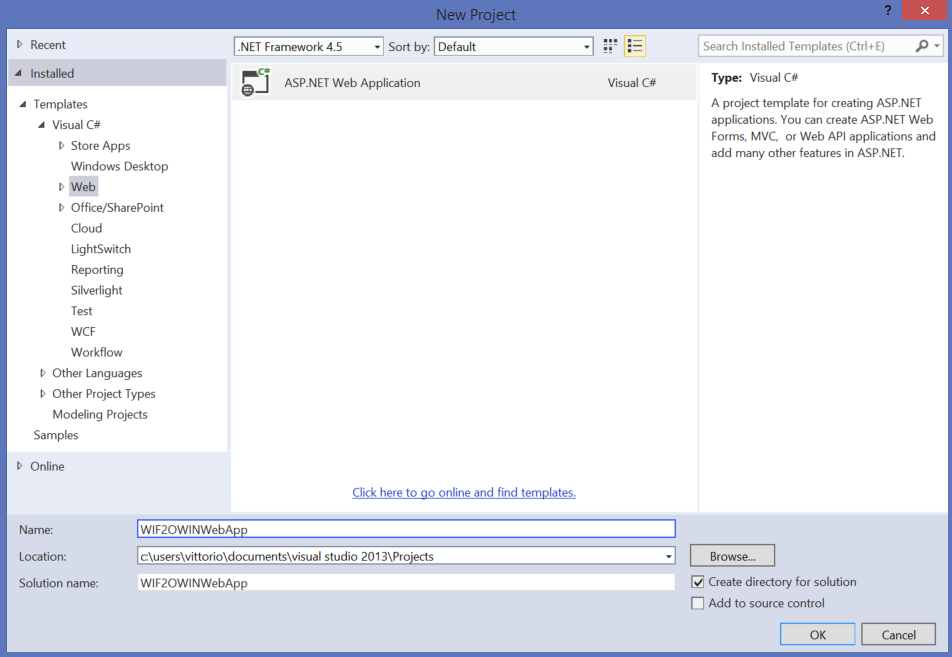The image size is (952, 657).
Task: Focus the project Name input field
Action: click(x=406, y=529)
